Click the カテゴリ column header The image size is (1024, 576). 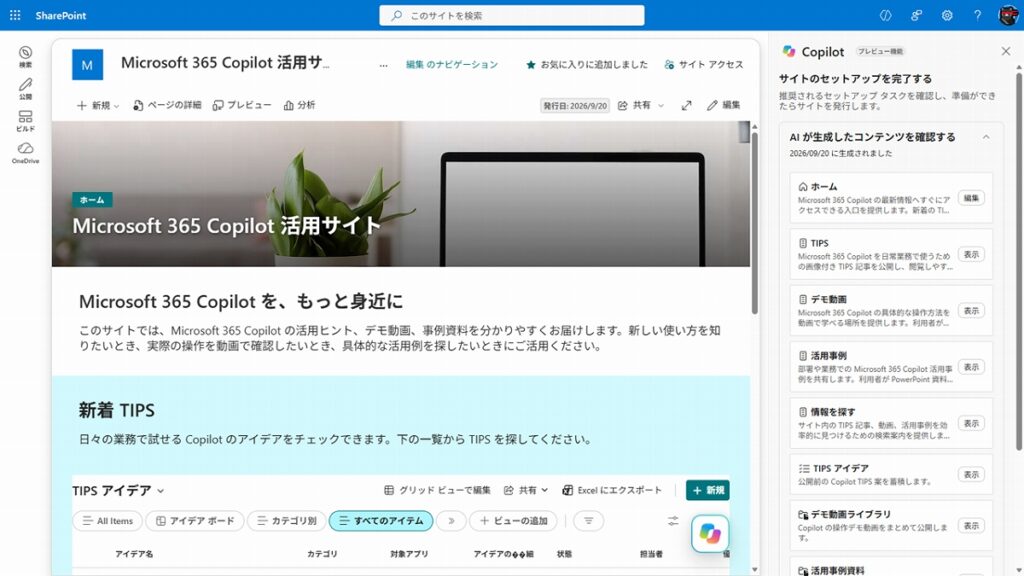[322, 554]
